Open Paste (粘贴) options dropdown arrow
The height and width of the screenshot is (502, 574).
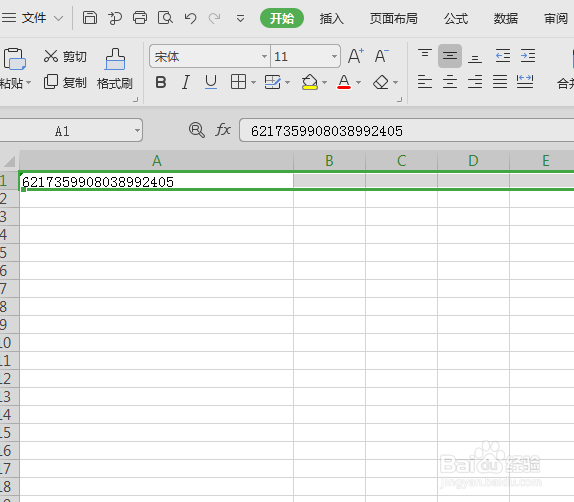coord(28,83)
